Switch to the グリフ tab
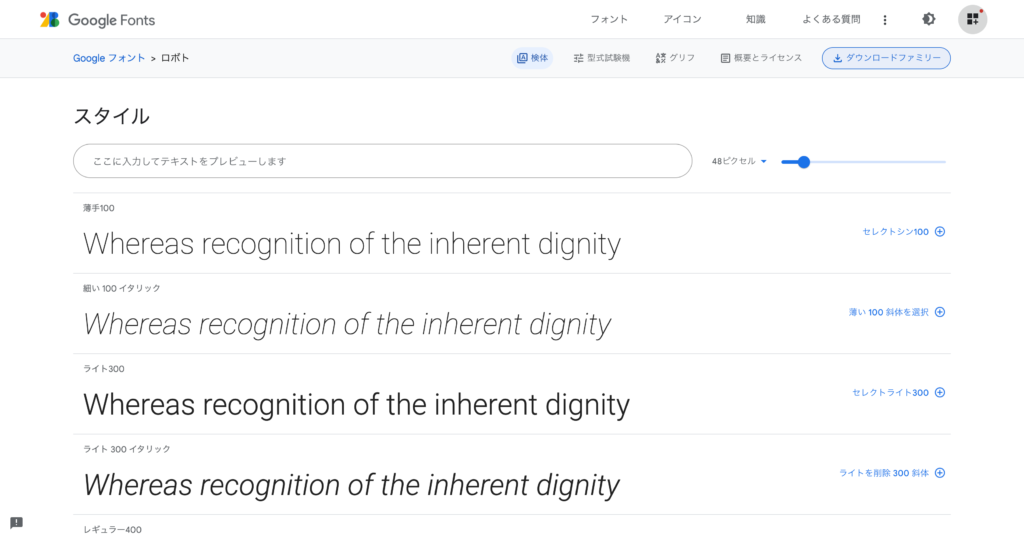Viewport: 1024px width, 538px height. point(675,58)
